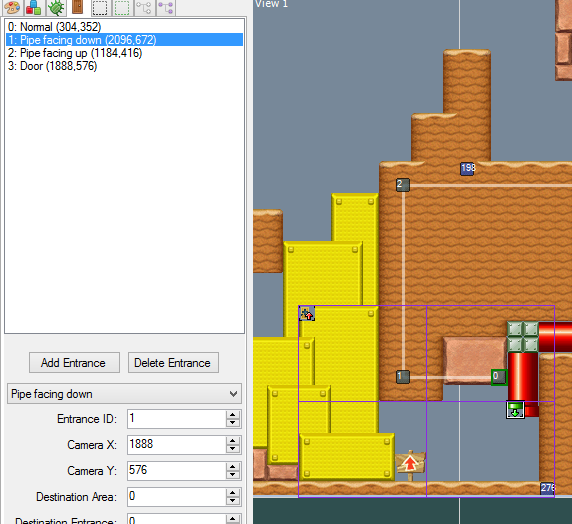Image resolution: width=572 pixels, height=524 pixels.
Task: Open the 'Pipe facing down' type dropdown
Action: tap(124, 393)
